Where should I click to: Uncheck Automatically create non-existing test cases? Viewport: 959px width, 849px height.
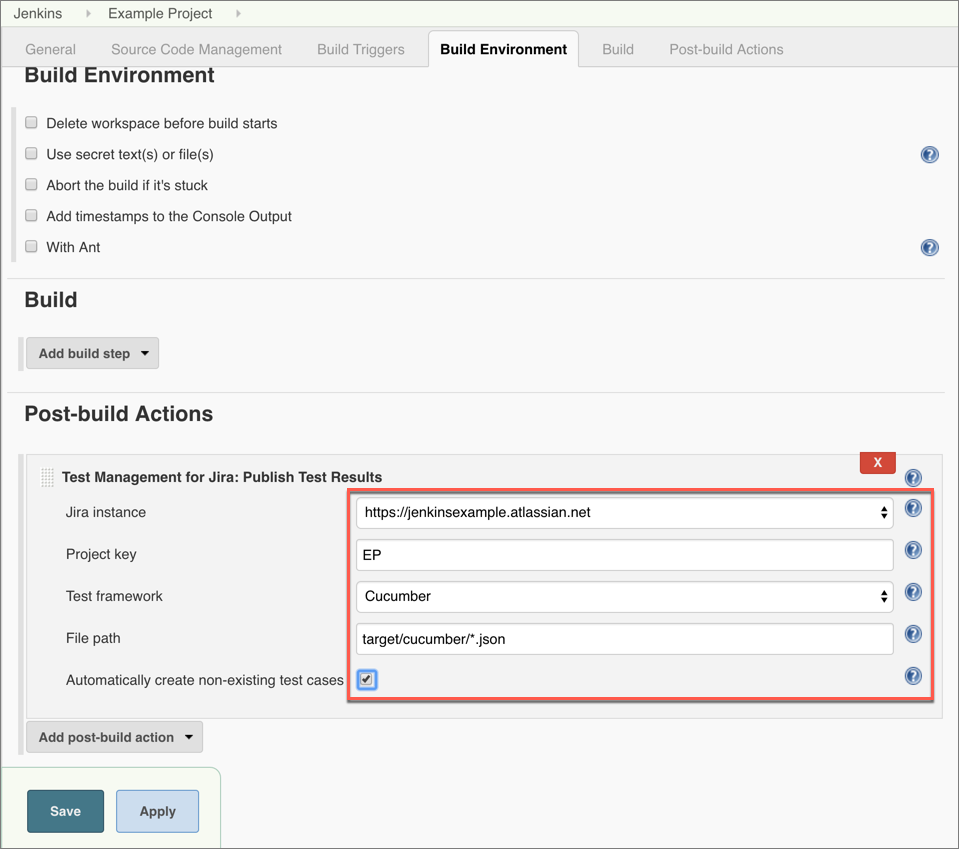click(x=367, y=680)
